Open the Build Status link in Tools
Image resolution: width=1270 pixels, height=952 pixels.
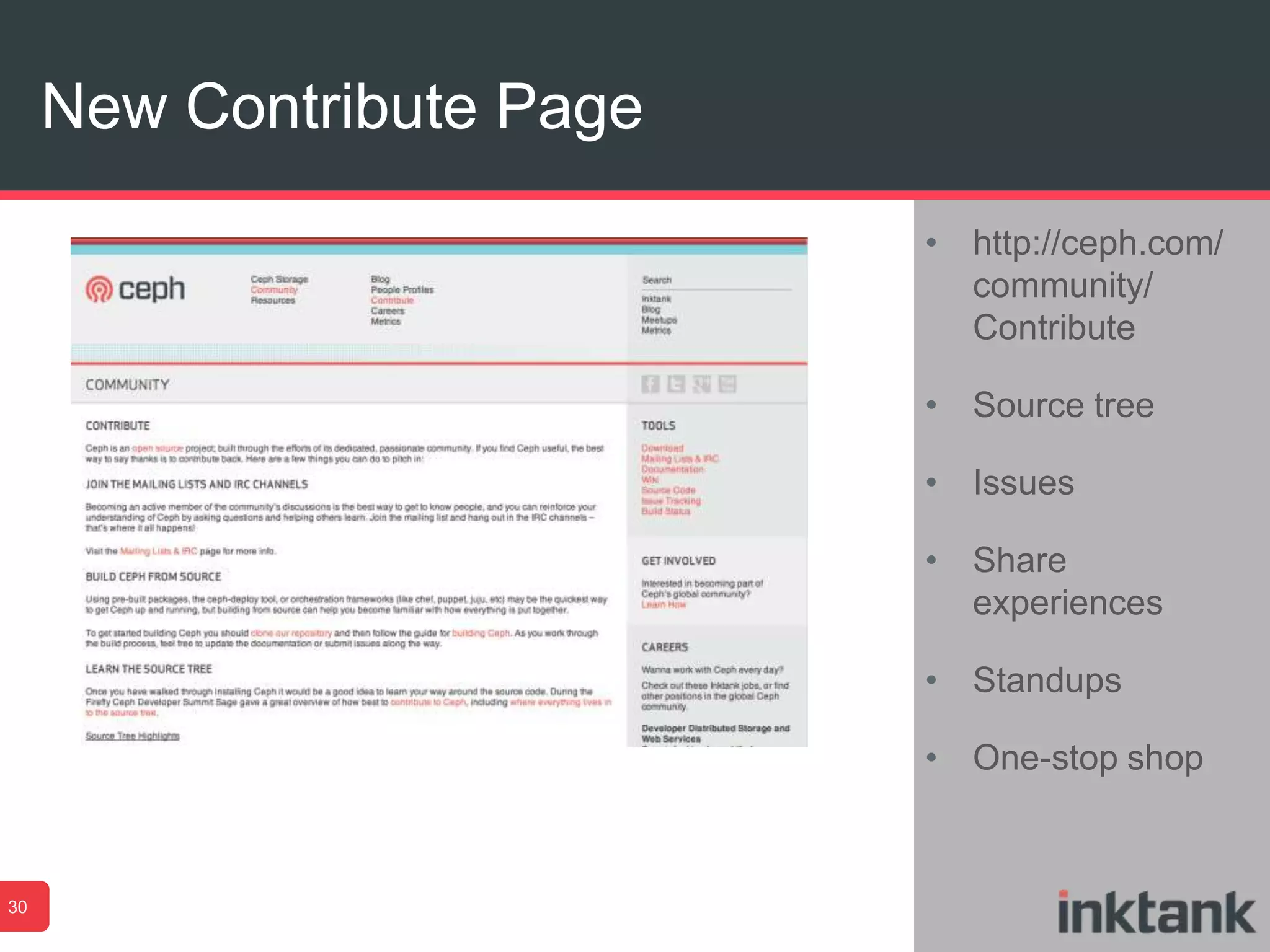(665, 511)
